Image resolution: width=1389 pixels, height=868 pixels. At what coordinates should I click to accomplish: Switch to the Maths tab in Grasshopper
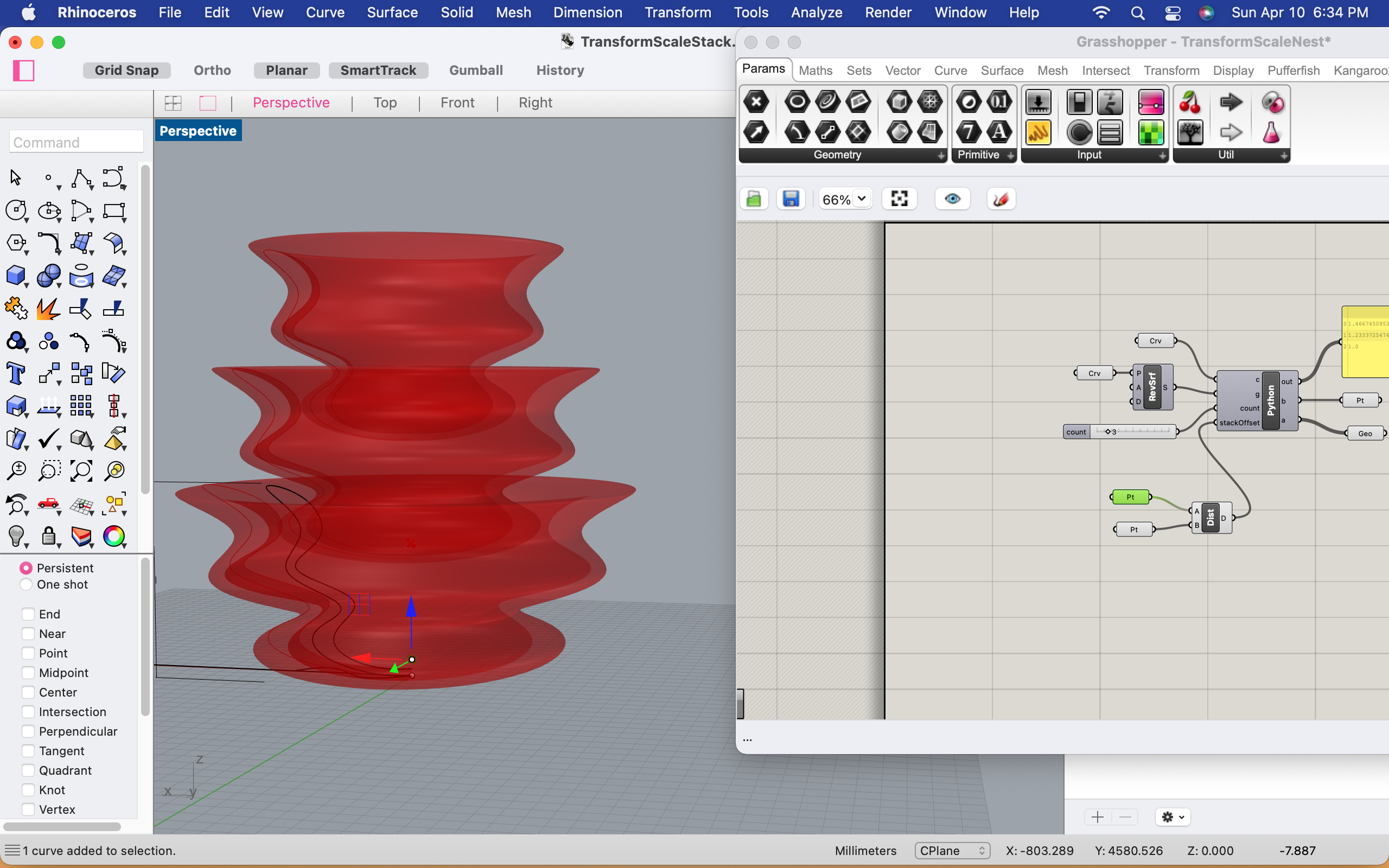coord(815,71)
